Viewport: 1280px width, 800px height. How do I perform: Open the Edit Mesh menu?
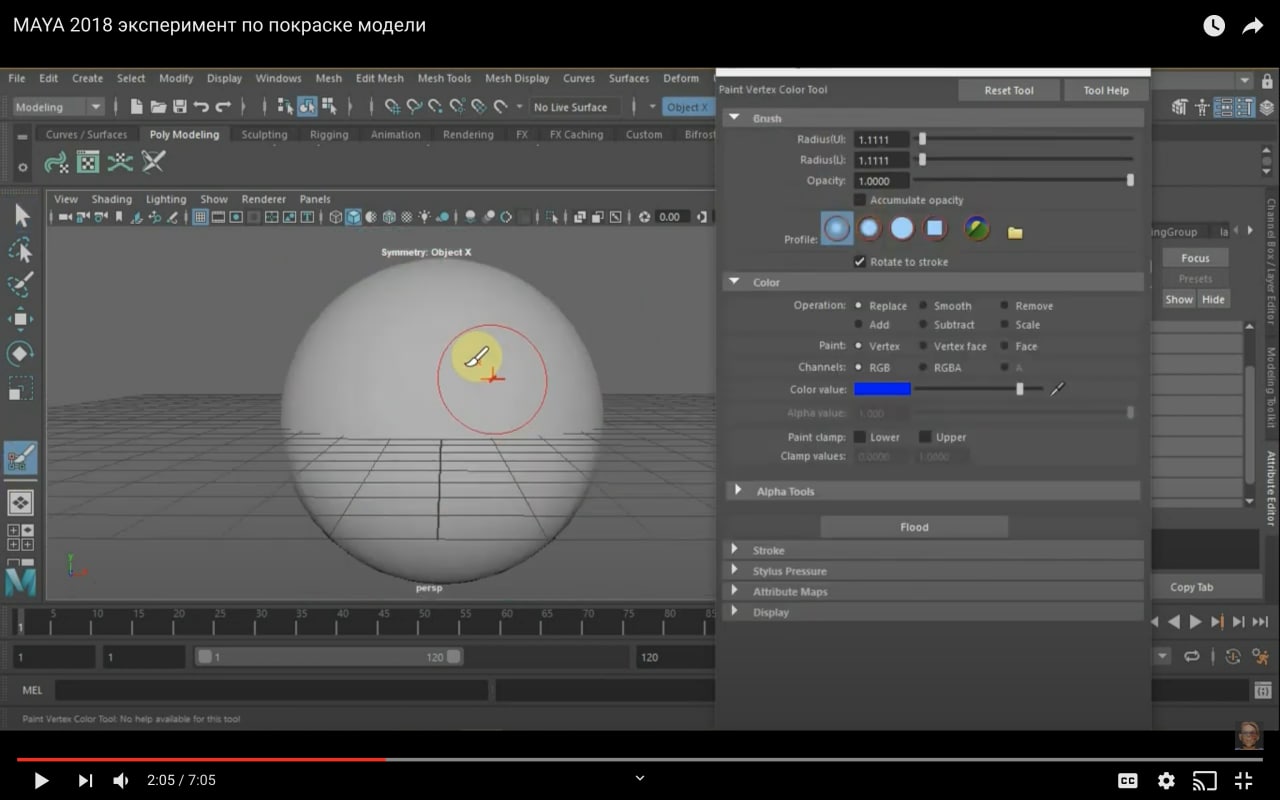pyautogui.click(x=380, y=78)
